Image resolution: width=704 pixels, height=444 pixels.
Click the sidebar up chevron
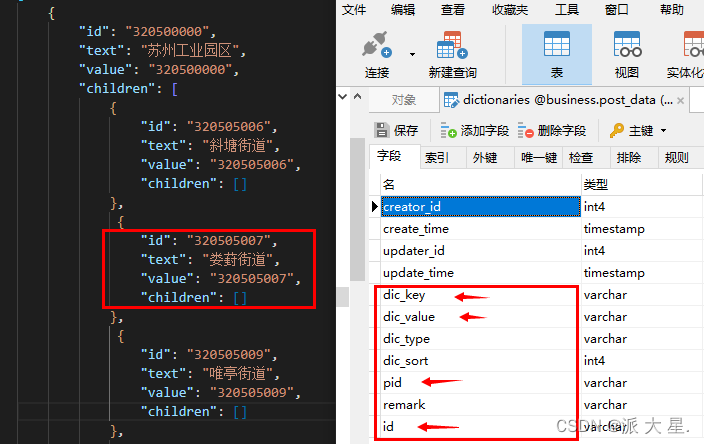[357, 96]
